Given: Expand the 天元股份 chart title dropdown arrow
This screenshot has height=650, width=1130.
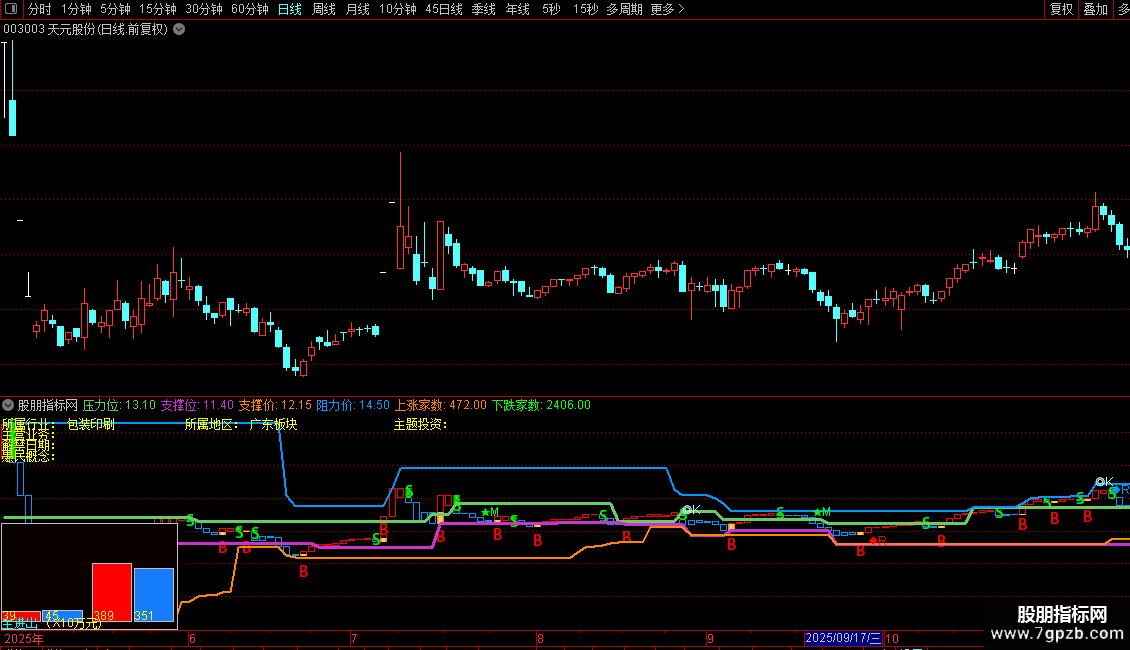Looking at the screenshot, I should (179, 29).
